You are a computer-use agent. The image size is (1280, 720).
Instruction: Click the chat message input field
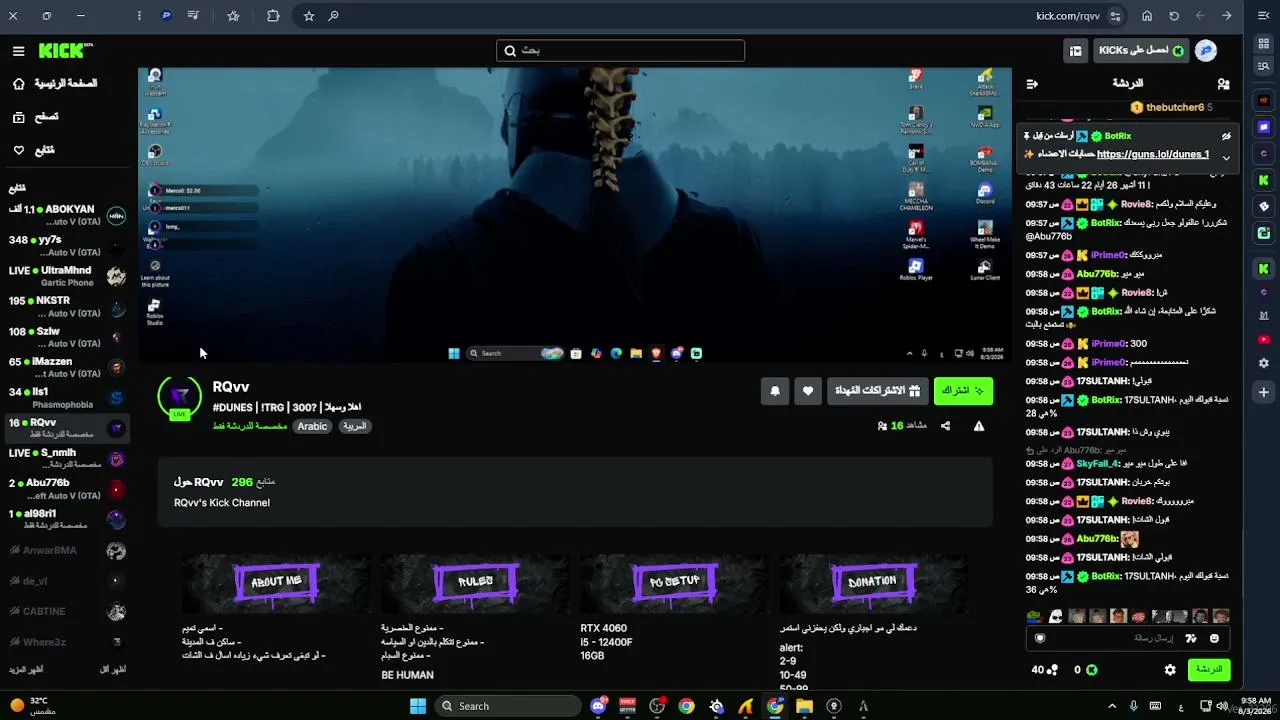tap(1129, 638)
